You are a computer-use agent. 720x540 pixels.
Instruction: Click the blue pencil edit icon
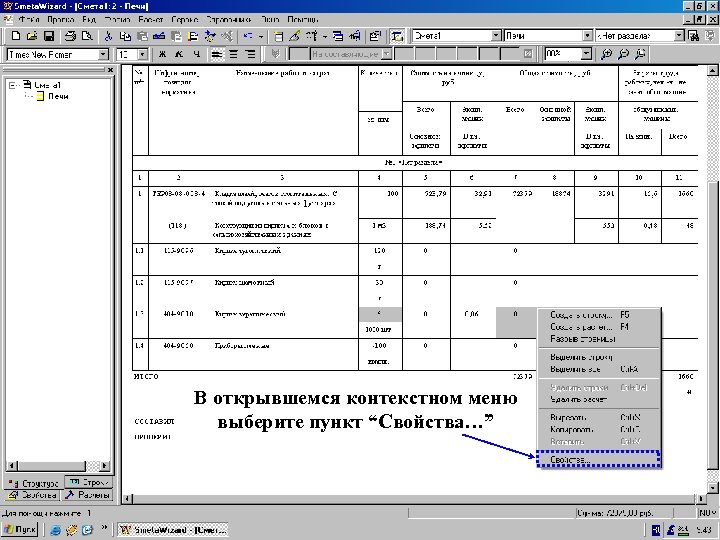pos(159,36)
